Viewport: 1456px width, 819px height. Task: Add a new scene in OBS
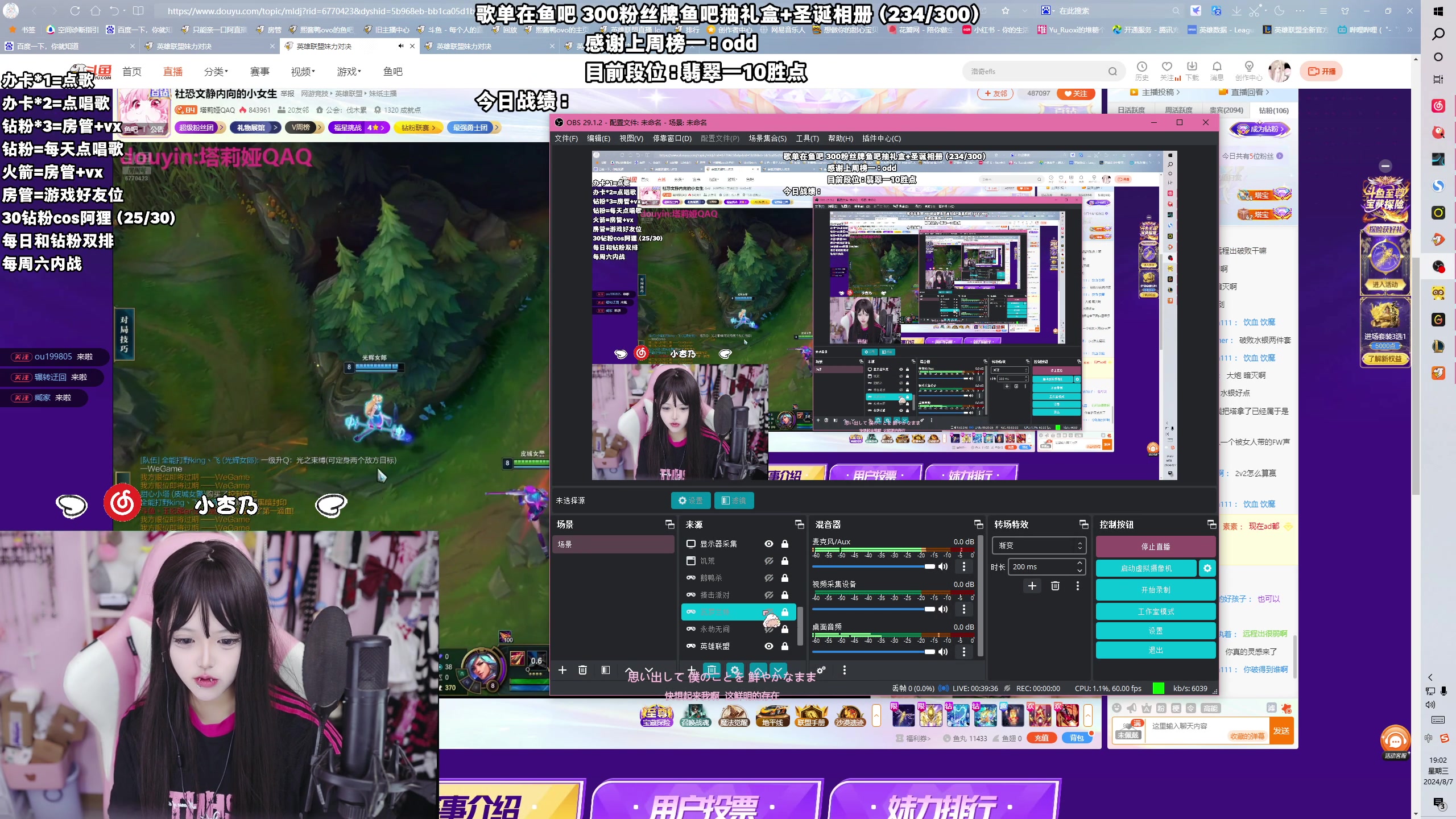[x=562, y=670]
